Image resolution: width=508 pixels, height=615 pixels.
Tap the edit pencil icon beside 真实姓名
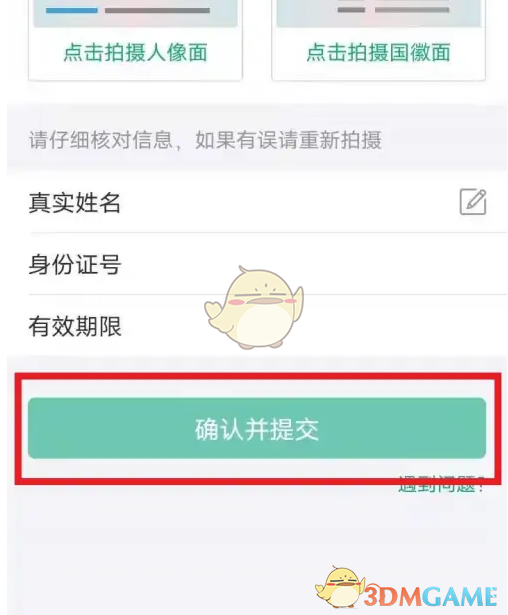[x=473, y=202]
